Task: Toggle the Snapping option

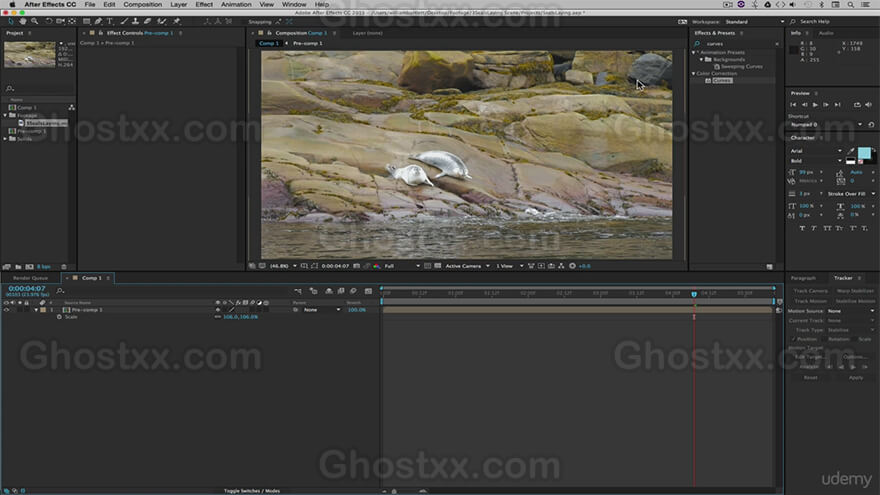Action: click(x=260, y=21)
